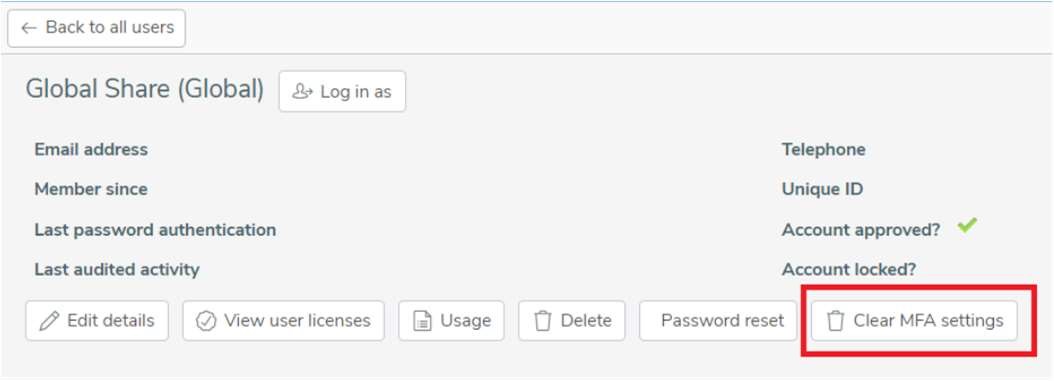Go back to all users
Image resolution: width=1054 pixels, height=381 pixels.
97,28
